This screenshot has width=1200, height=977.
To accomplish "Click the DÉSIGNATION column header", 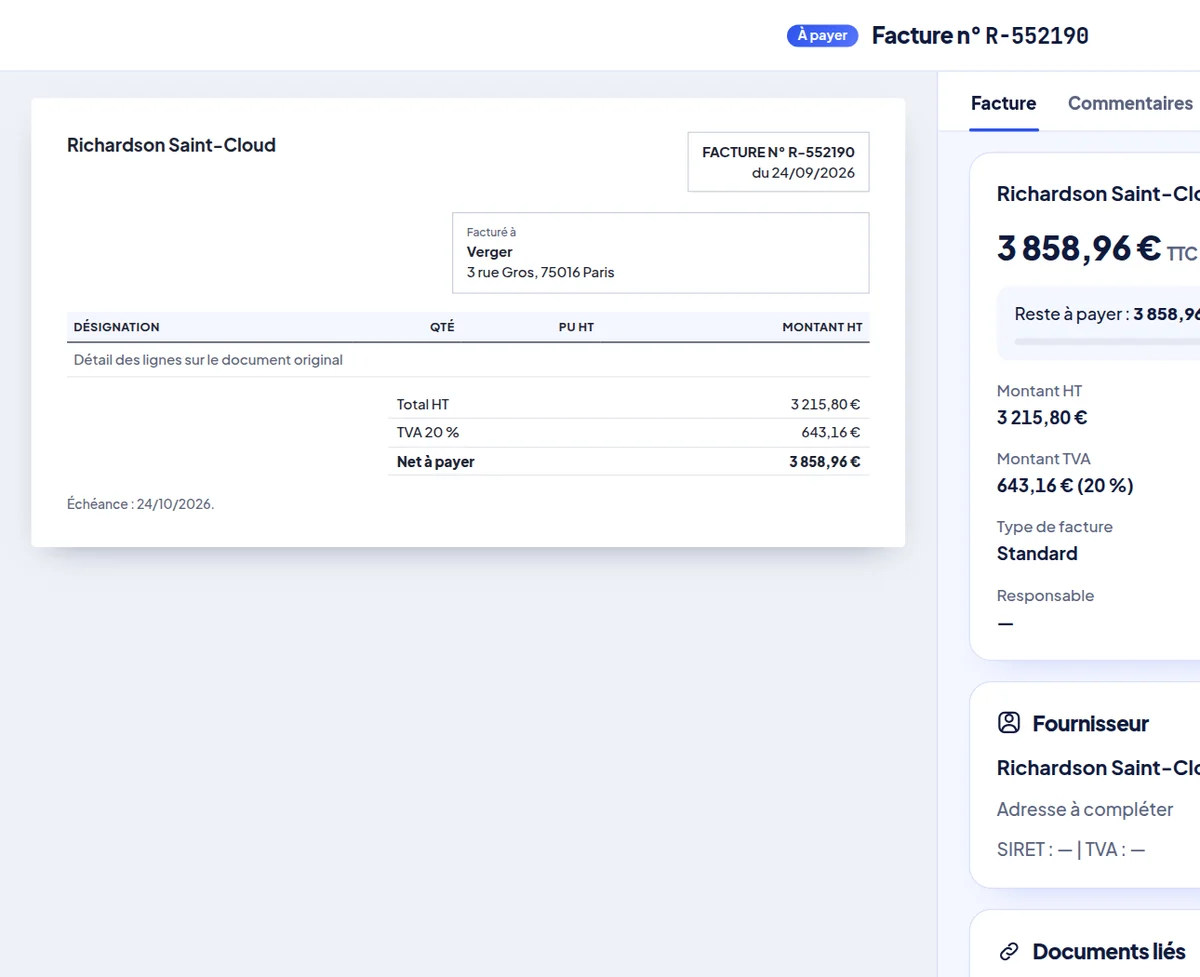I will 116,327.
